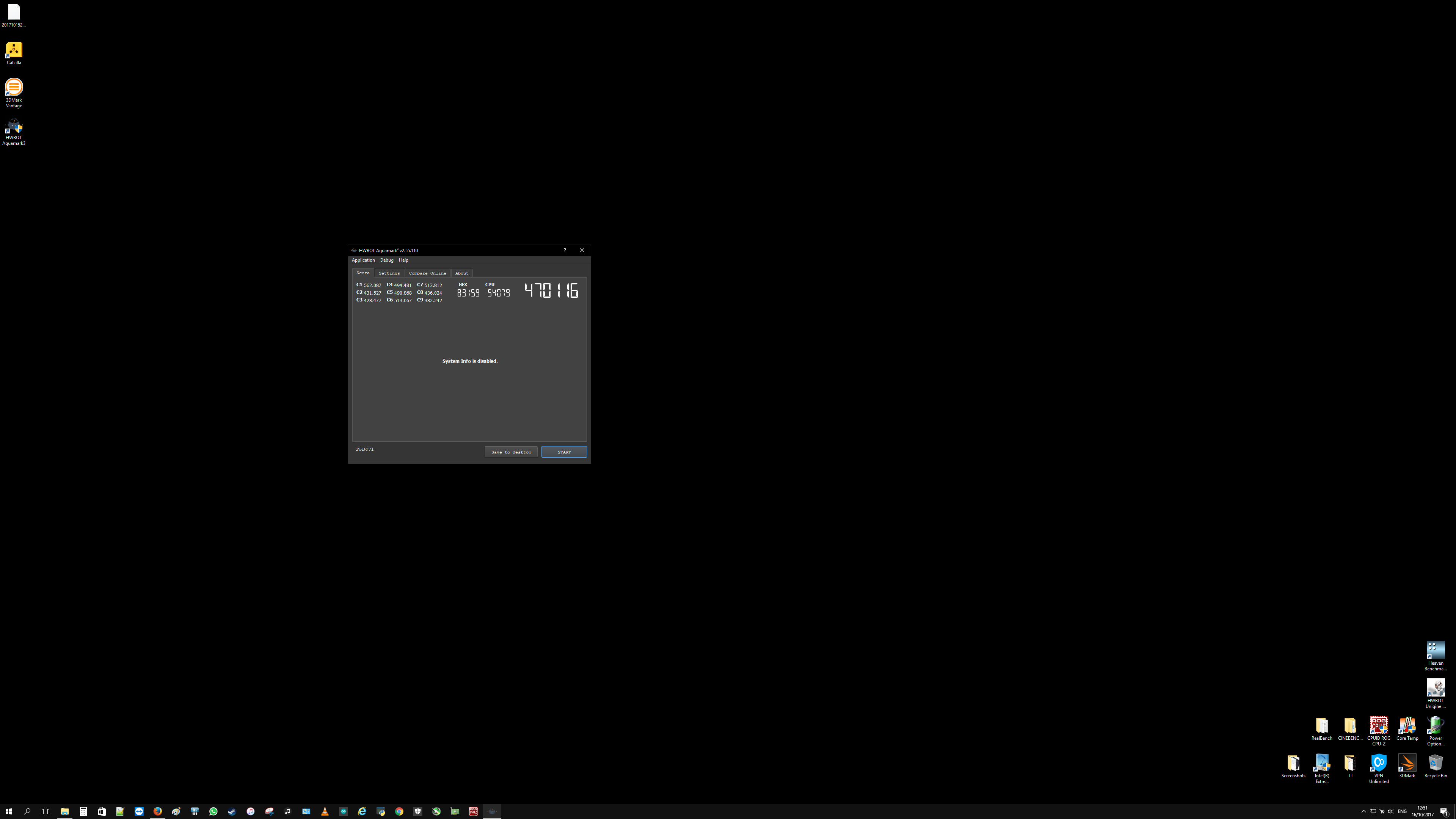Select the Score tab

click(x=363, y=273)
